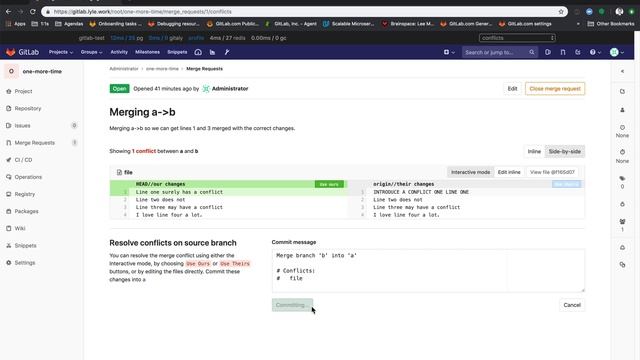Click the browser address bar
Screen dimensions: 640x360
304,12
